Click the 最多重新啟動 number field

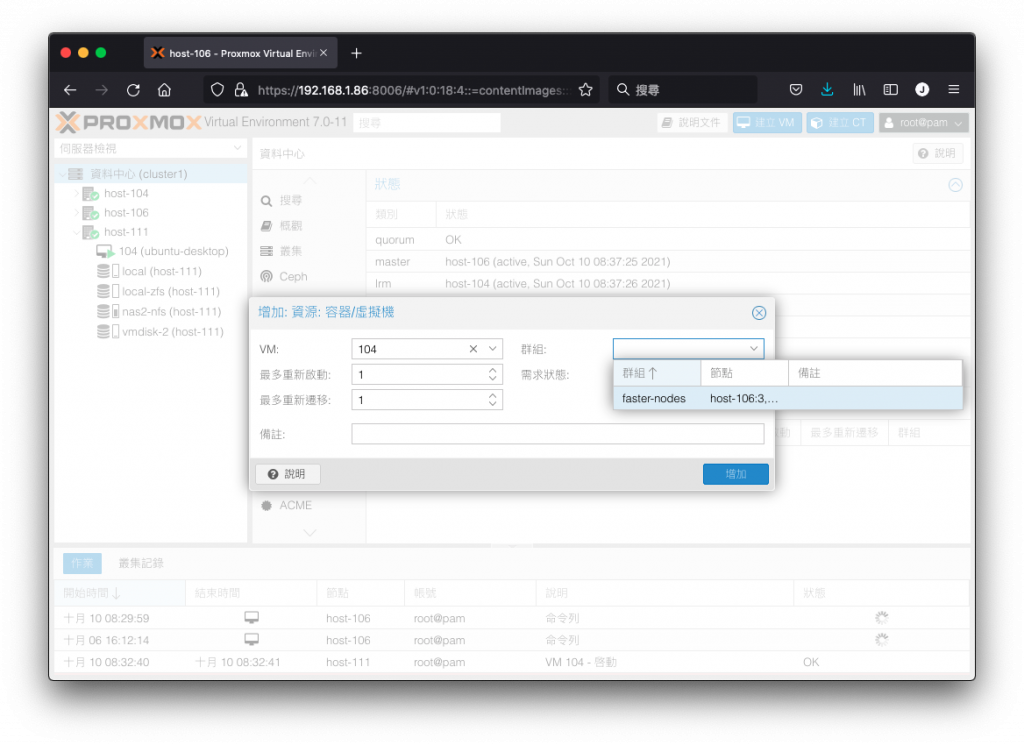419,375
